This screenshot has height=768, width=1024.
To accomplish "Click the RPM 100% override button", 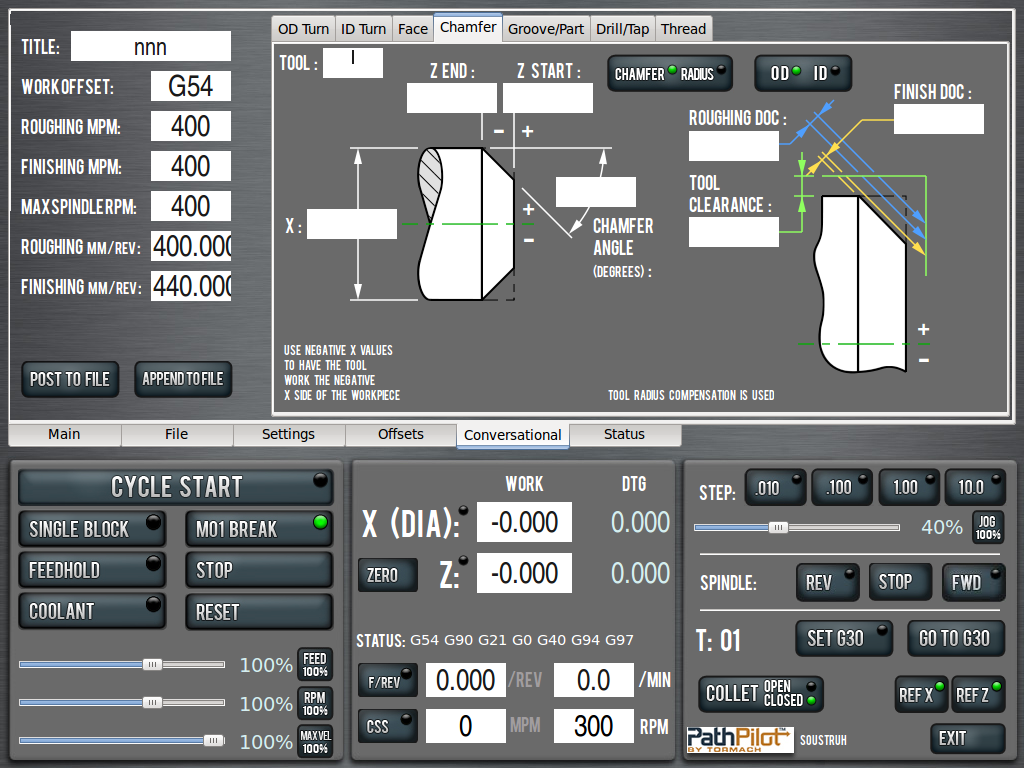I will pyautogui.click(x=315, y=704).
